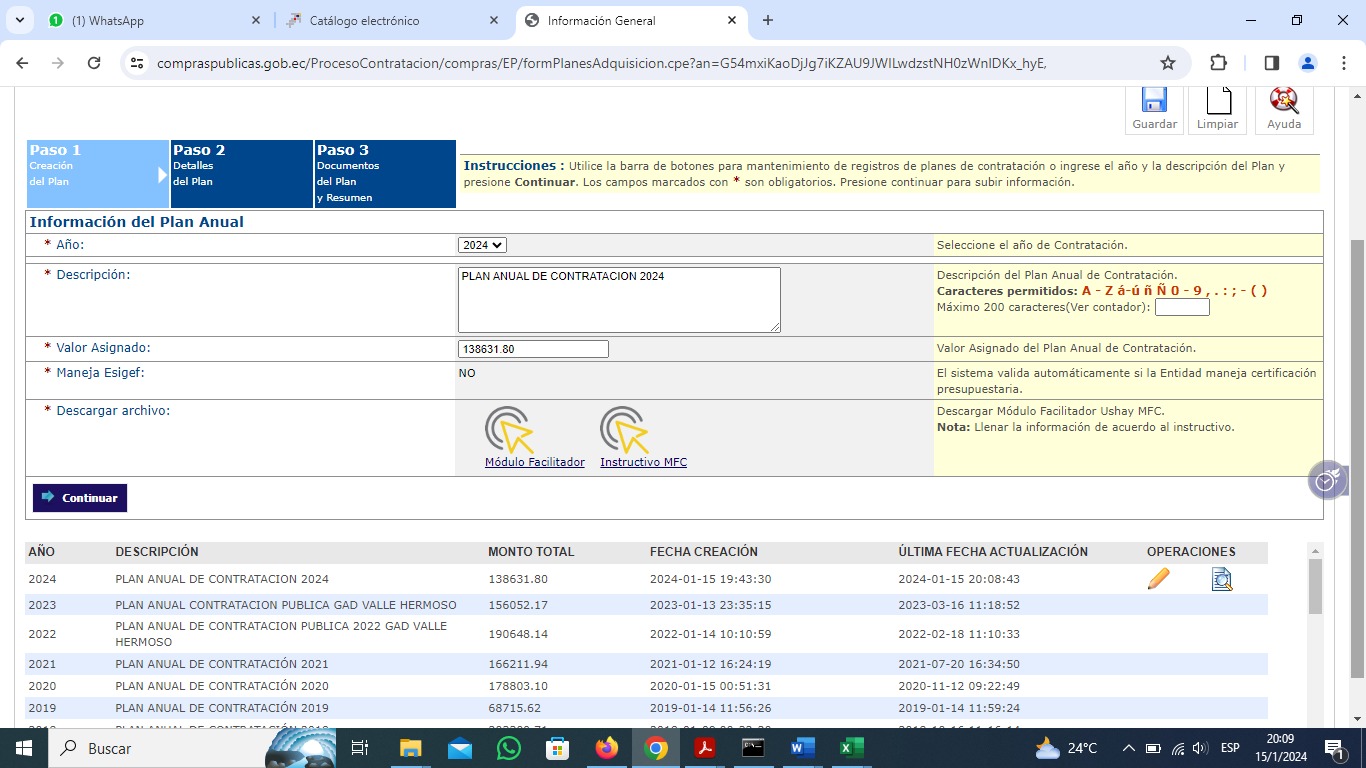Click the Módulo Facilitador link text

534,462
